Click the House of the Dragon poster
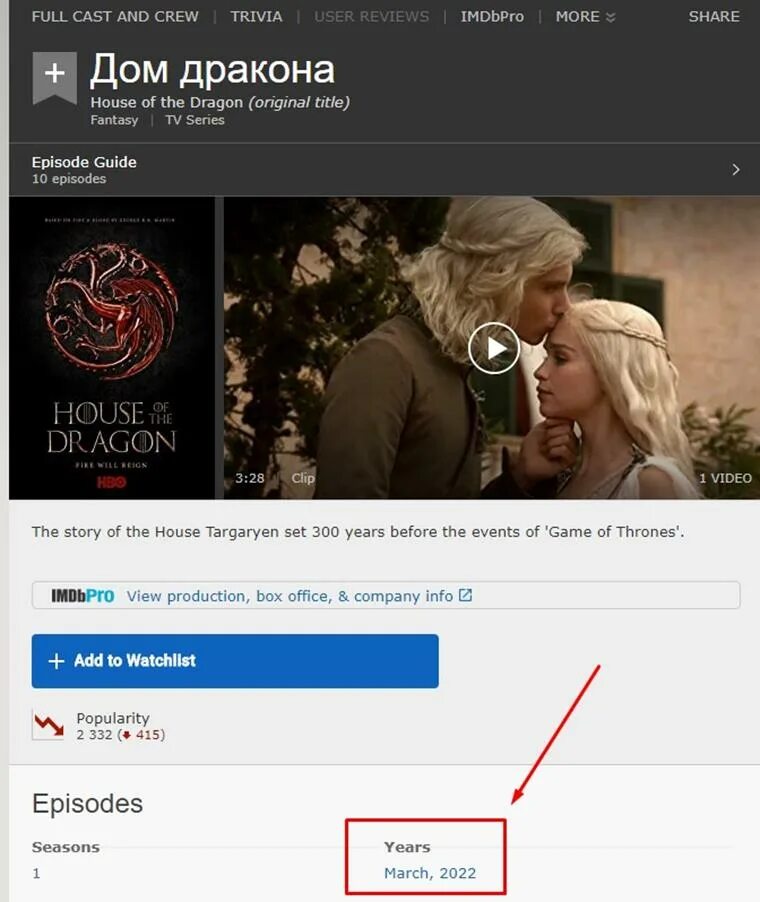Viewport: 760px width, 902px height. coord(112,348)
